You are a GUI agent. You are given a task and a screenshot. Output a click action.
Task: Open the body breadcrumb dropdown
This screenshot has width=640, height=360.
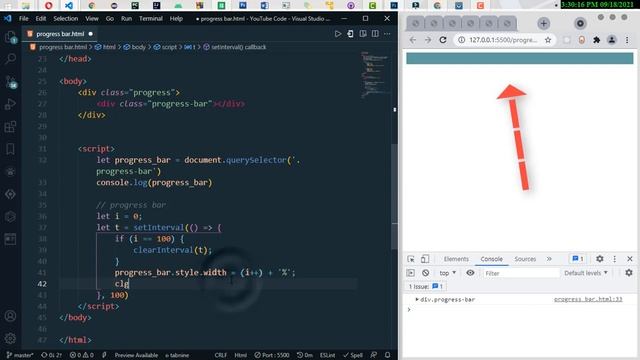click(134, 47)
